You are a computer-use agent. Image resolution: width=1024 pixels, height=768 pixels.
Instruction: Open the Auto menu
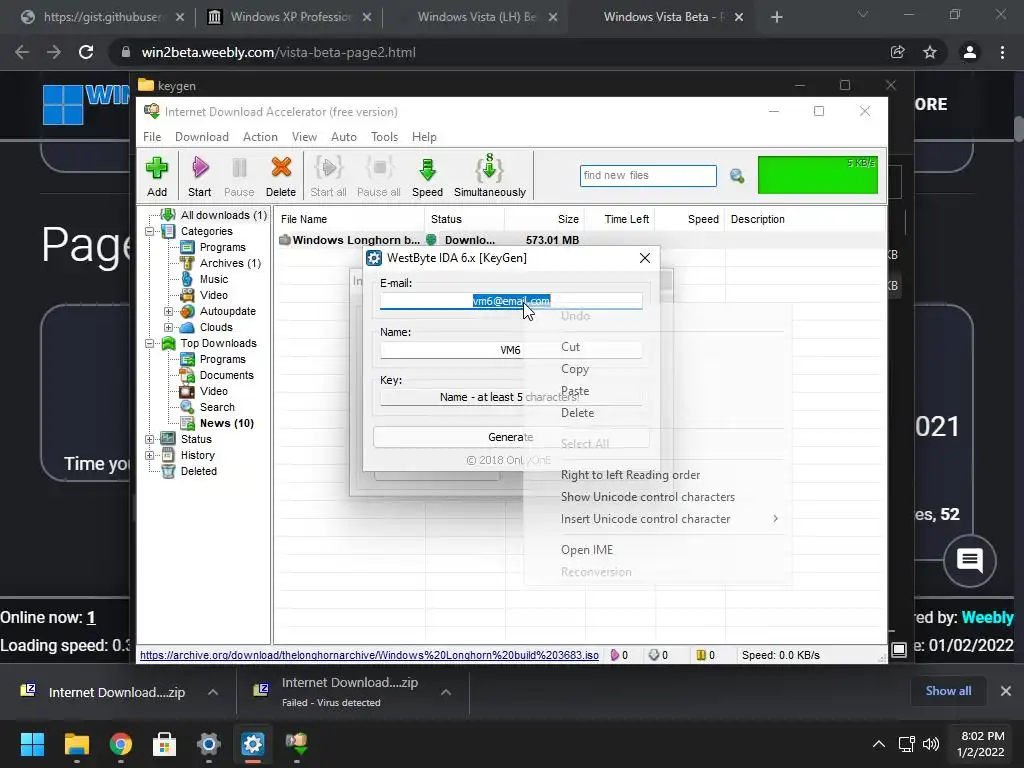click(344, 136)
